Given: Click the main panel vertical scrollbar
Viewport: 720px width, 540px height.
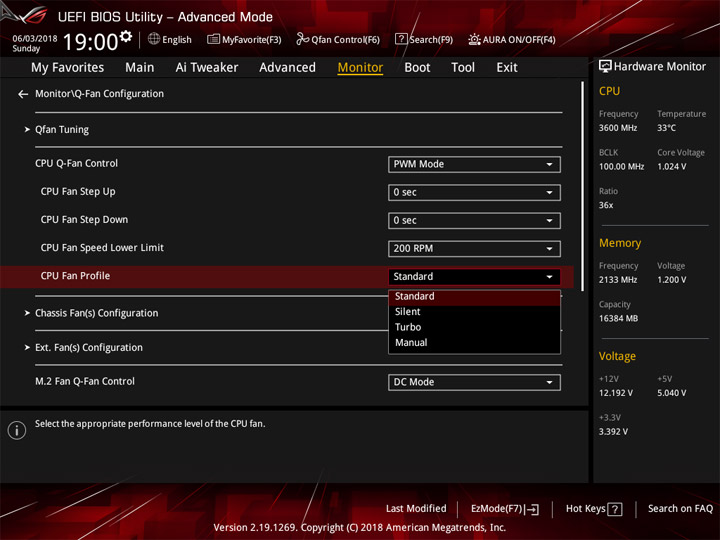Looking at the screenshot, I should [583, 186].
